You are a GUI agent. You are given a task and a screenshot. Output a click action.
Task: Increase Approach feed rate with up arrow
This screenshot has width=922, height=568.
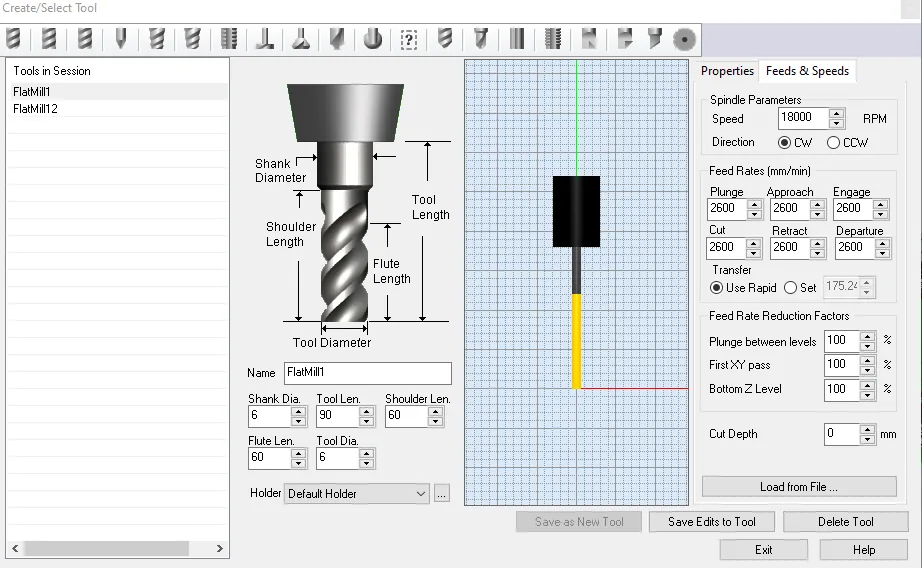(817, 204)
